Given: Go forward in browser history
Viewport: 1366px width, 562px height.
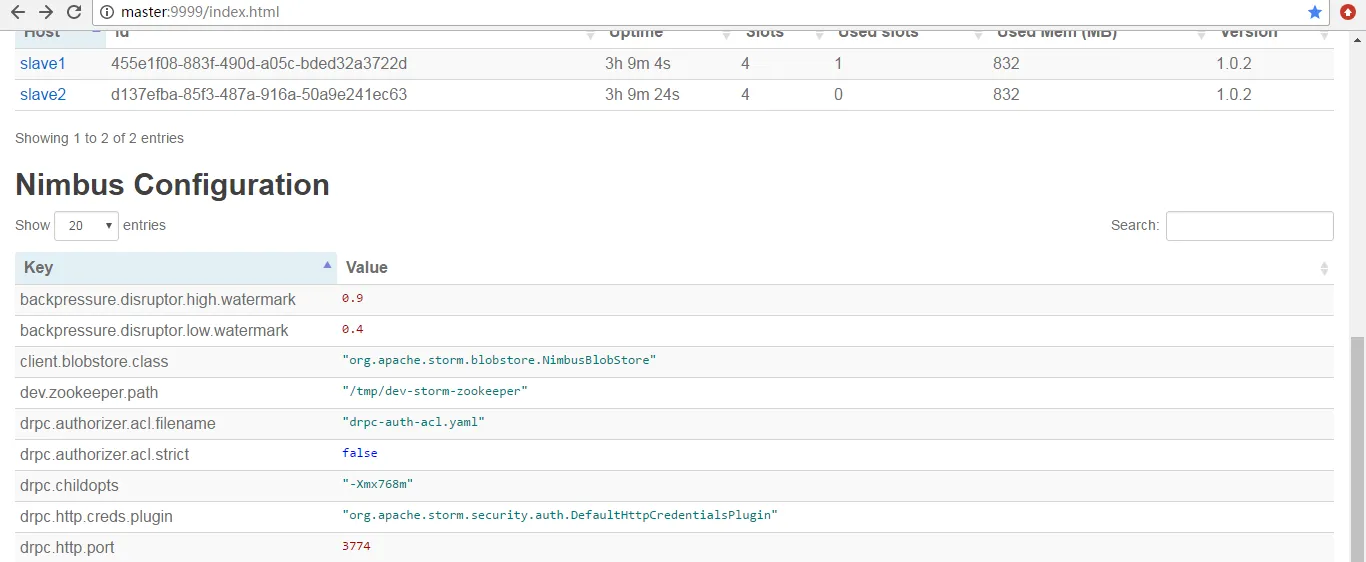Looking at the screenshot, I should 46,13.
